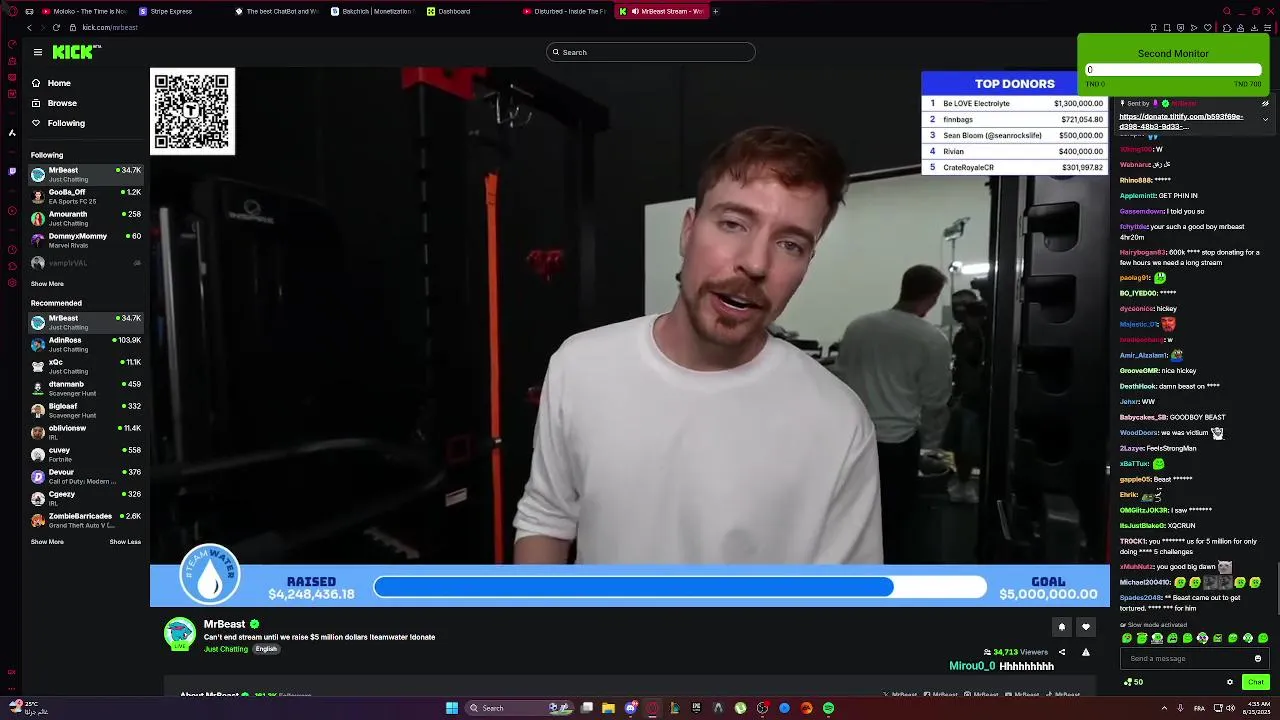Click the collapse chat icon in chat header

1265,103
